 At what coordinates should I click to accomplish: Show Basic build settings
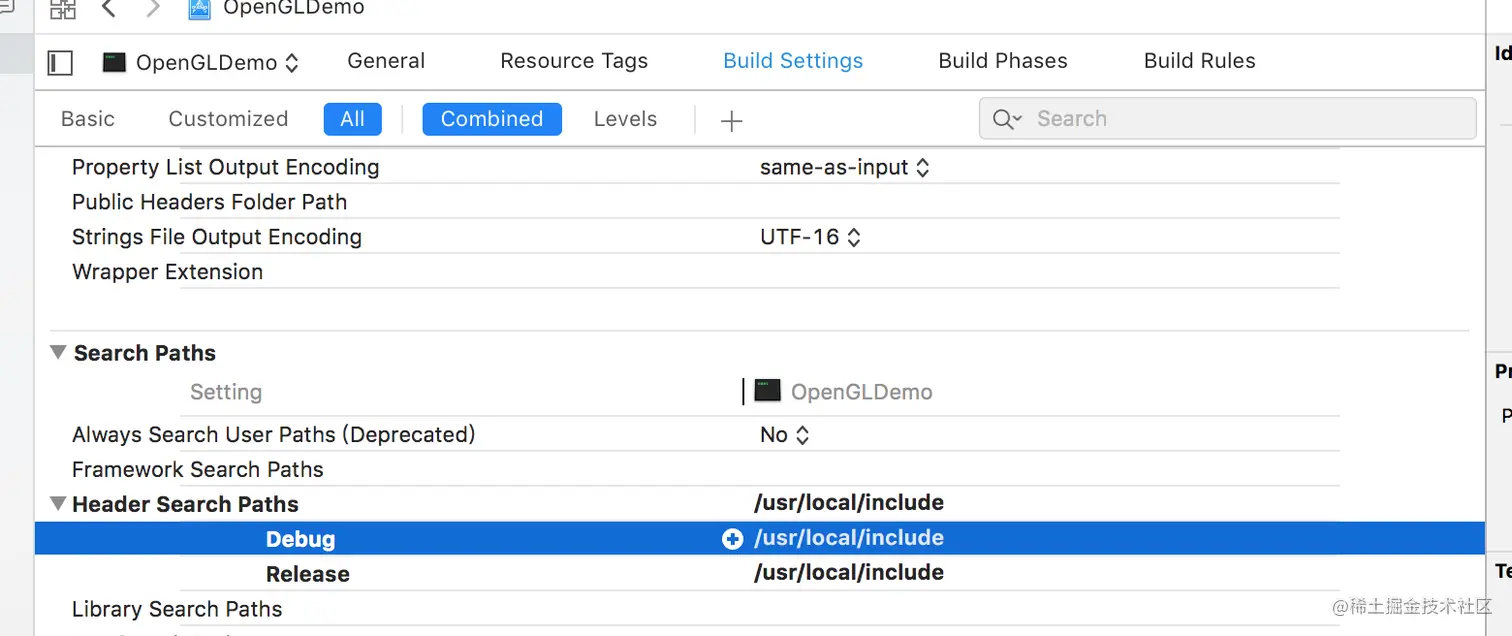tap(88, 119)
